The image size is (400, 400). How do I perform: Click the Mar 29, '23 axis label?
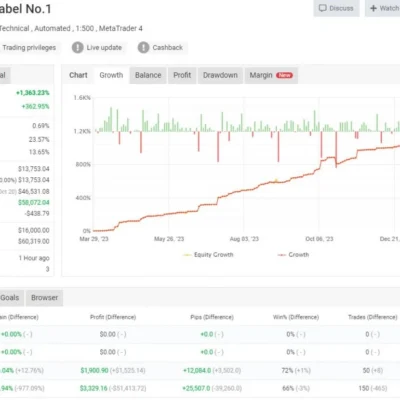94,239
